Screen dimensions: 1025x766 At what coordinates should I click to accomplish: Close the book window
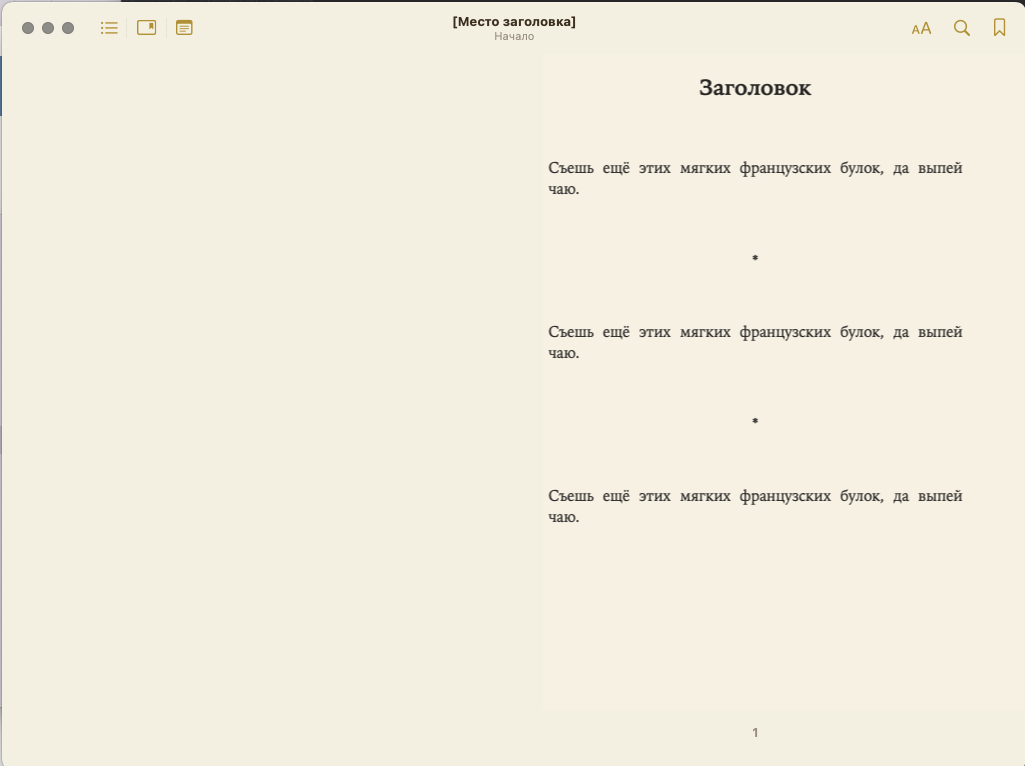tap(28, 28)
